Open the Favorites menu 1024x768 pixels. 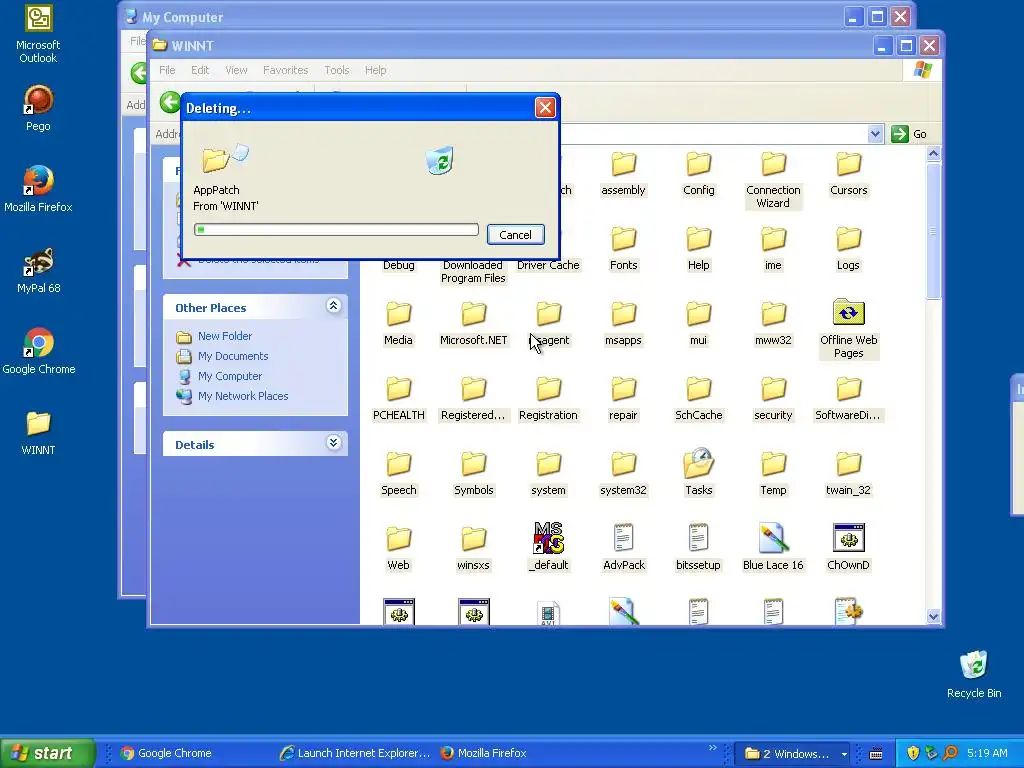(285, 70)
